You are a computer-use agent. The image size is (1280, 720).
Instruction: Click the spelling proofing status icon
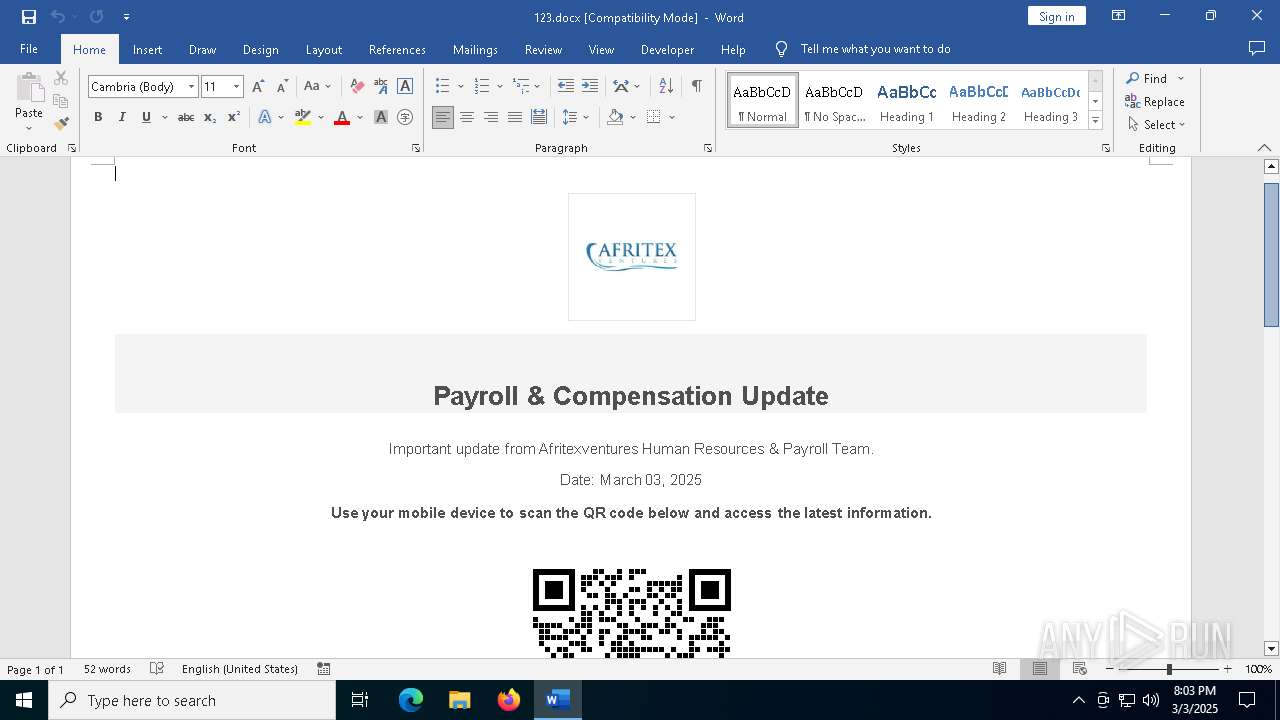click(157, 669)
